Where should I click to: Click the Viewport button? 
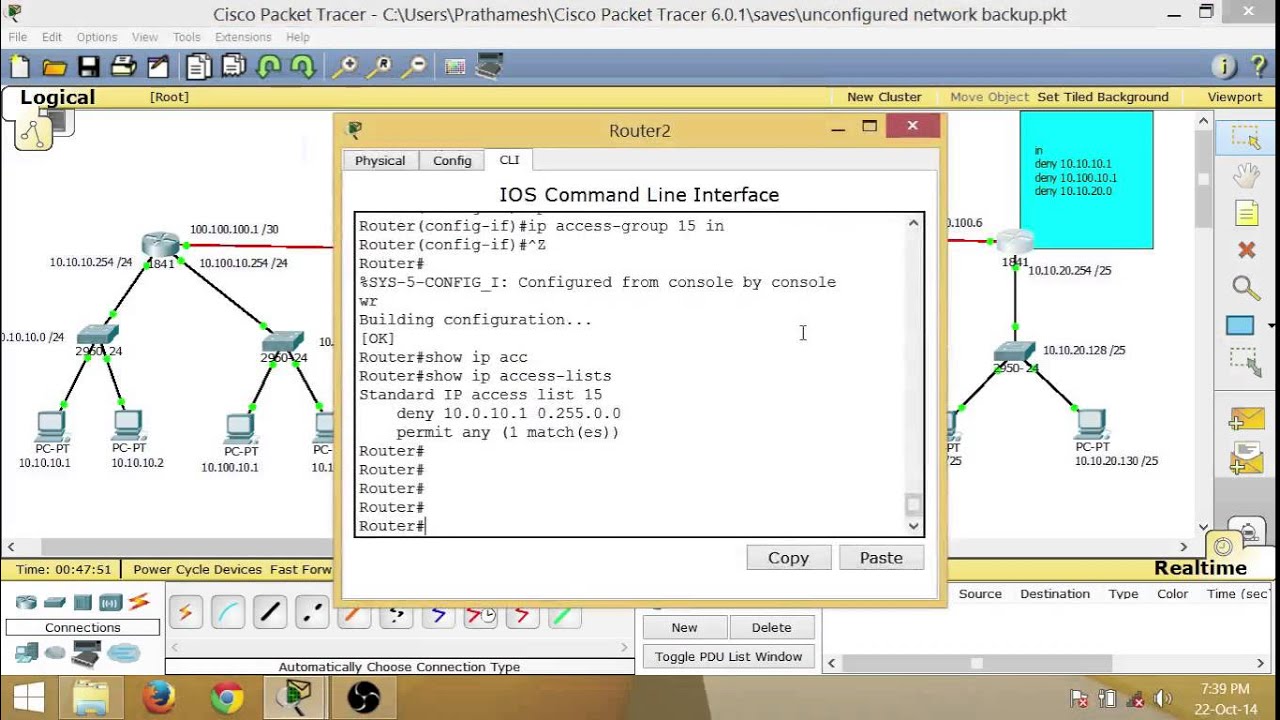[1235, 97]
